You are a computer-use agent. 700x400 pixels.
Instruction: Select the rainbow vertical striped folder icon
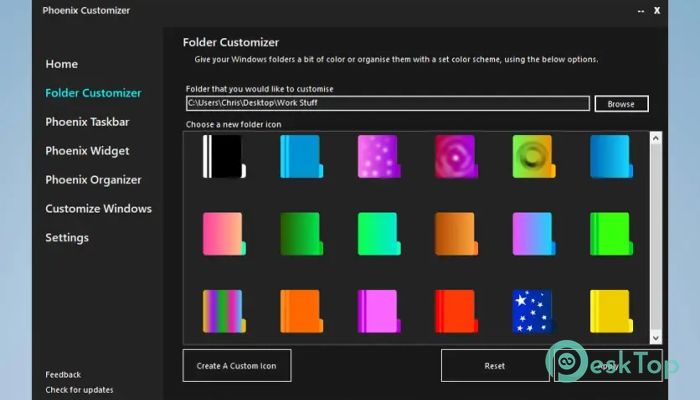click(224, 311)
